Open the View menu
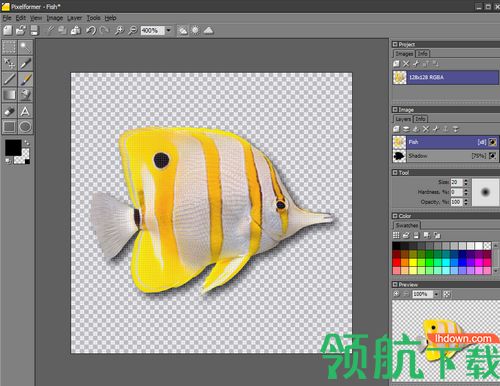This screenshot has height=386, width=500. pos(36,18)
